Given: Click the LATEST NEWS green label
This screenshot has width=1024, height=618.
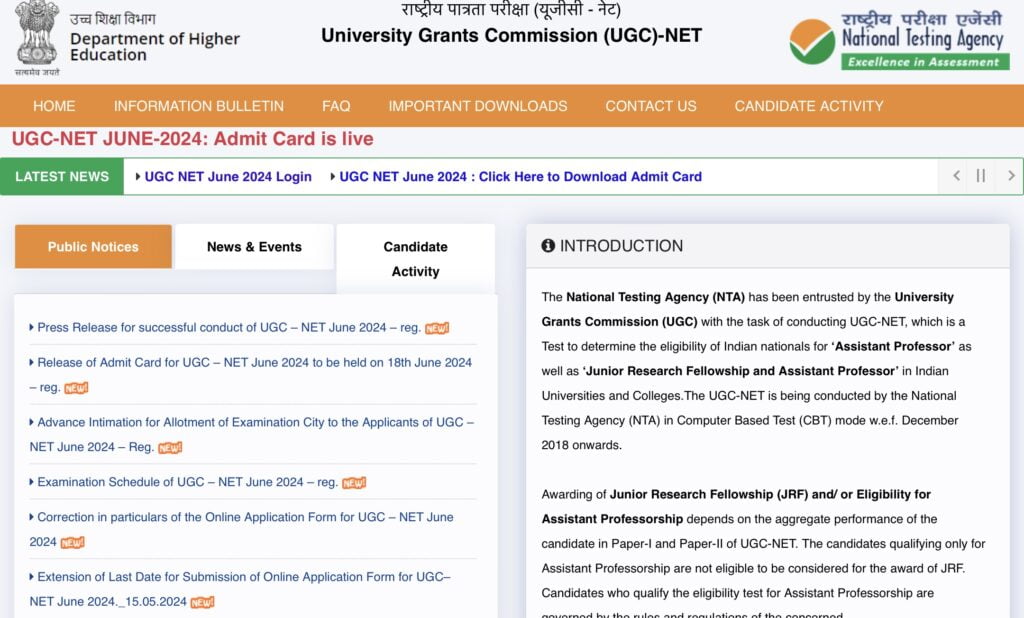Looking at the screenshot, I should (62, 176).
